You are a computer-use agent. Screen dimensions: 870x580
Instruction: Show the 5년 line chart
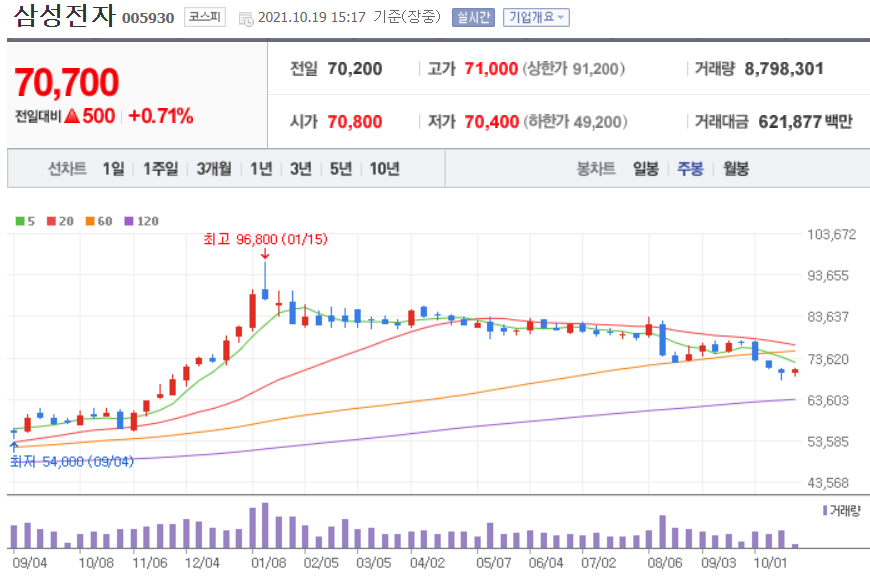coord(341,168)
